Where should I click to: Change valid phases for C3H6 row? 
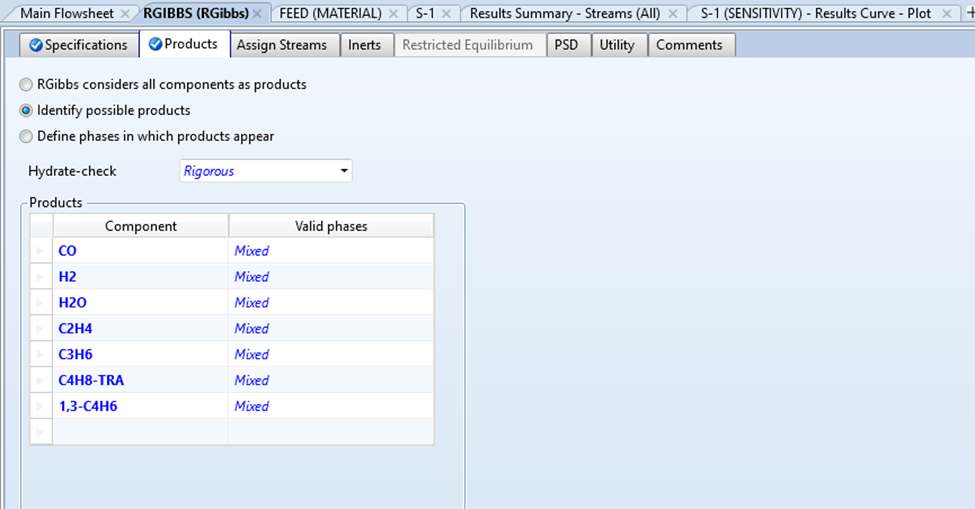(x=331, y=354)
